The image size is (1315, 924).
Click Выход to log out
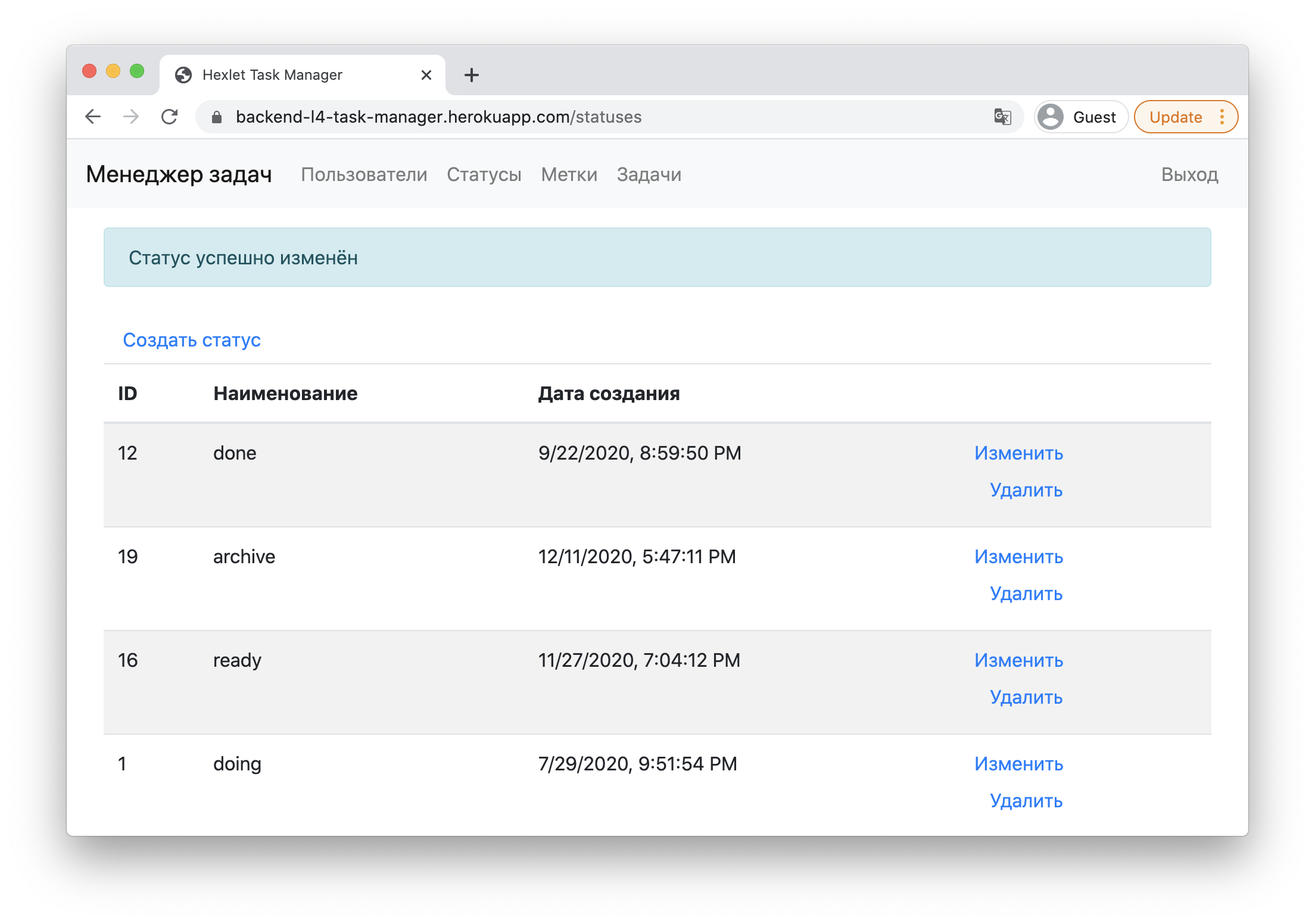click(x=1189, y=174)
